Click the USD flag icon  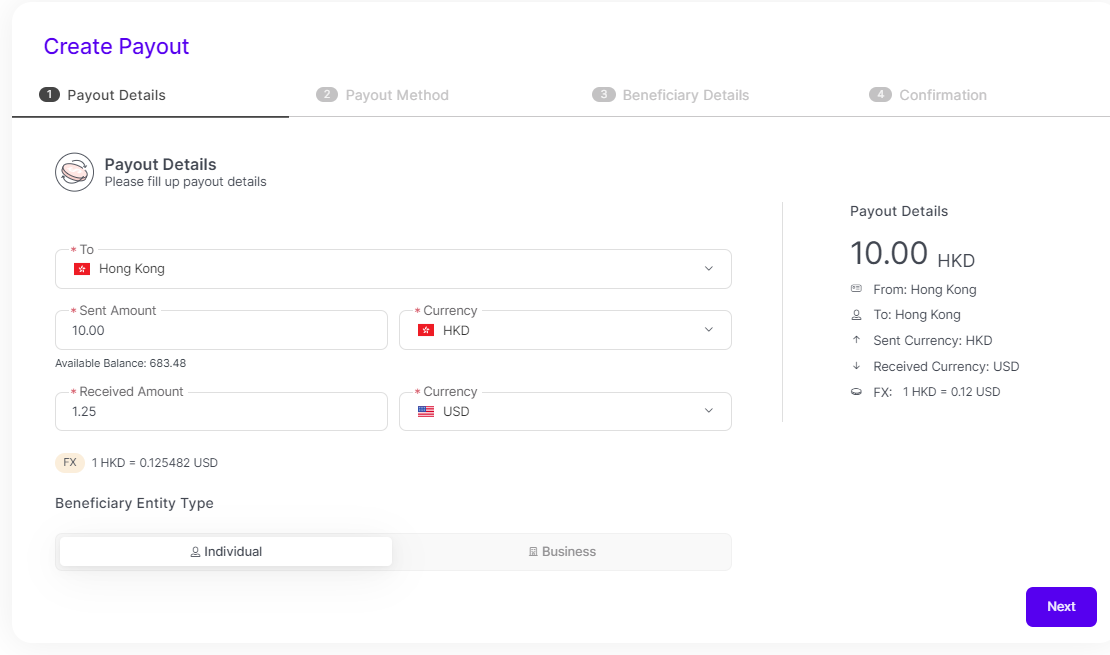[x=426, y=411]
